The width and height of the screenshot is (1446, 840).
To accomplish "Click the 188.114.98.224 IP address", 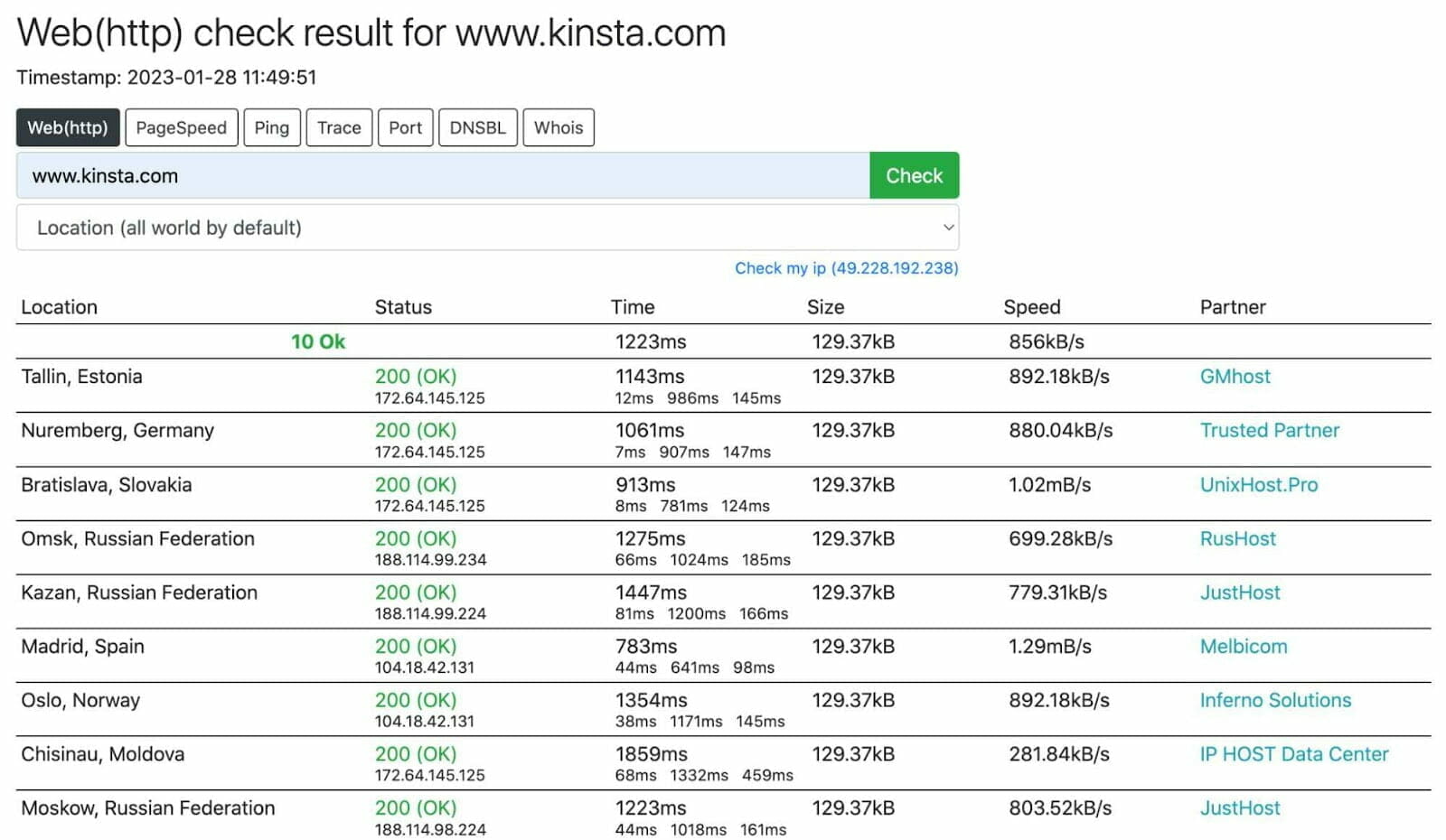I will click(430, 829).
